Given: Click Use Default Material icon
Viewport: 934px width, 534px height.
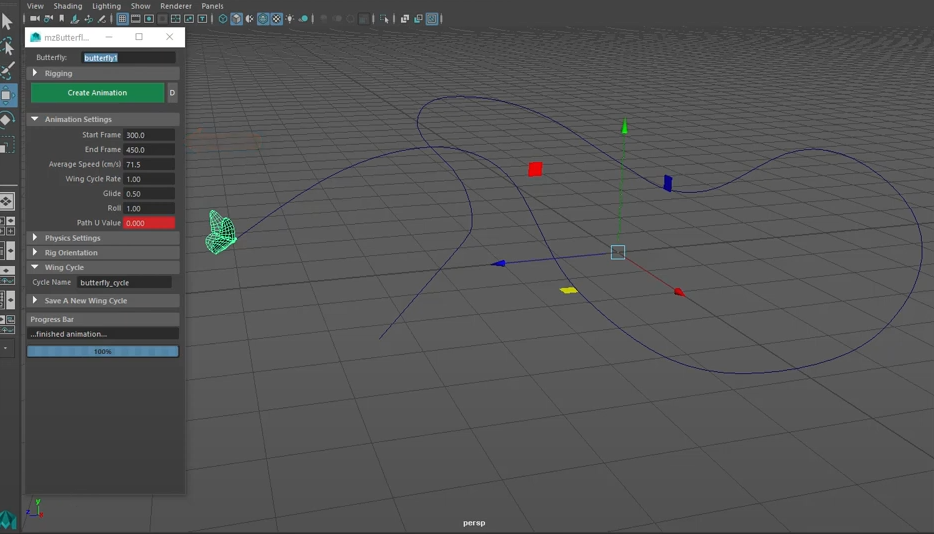Looking at the screenshot, I should 250,18.
